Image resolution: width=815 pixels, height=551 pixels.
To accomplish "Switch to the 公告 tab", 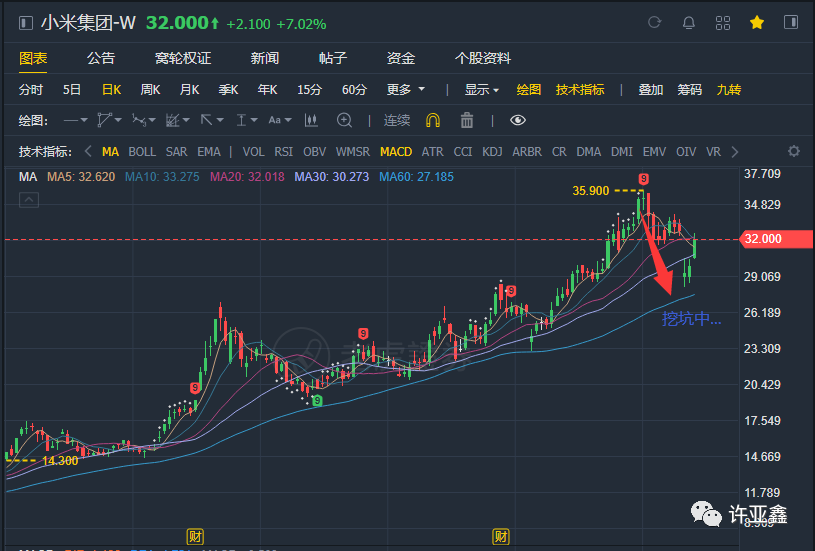I will (100, 58).
